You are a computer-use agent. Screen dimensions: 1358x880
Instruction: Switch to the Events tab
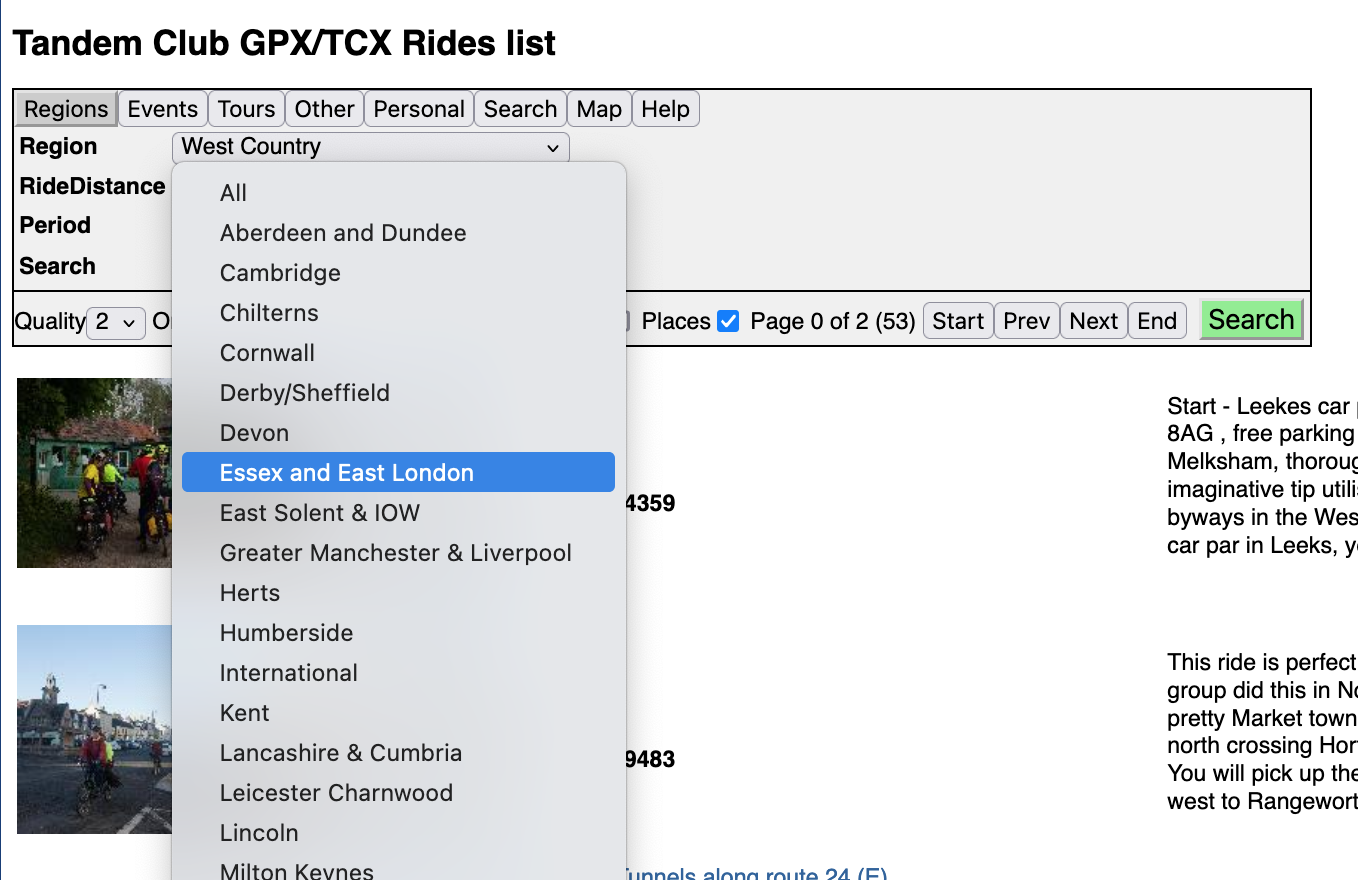tap(162, 109)
